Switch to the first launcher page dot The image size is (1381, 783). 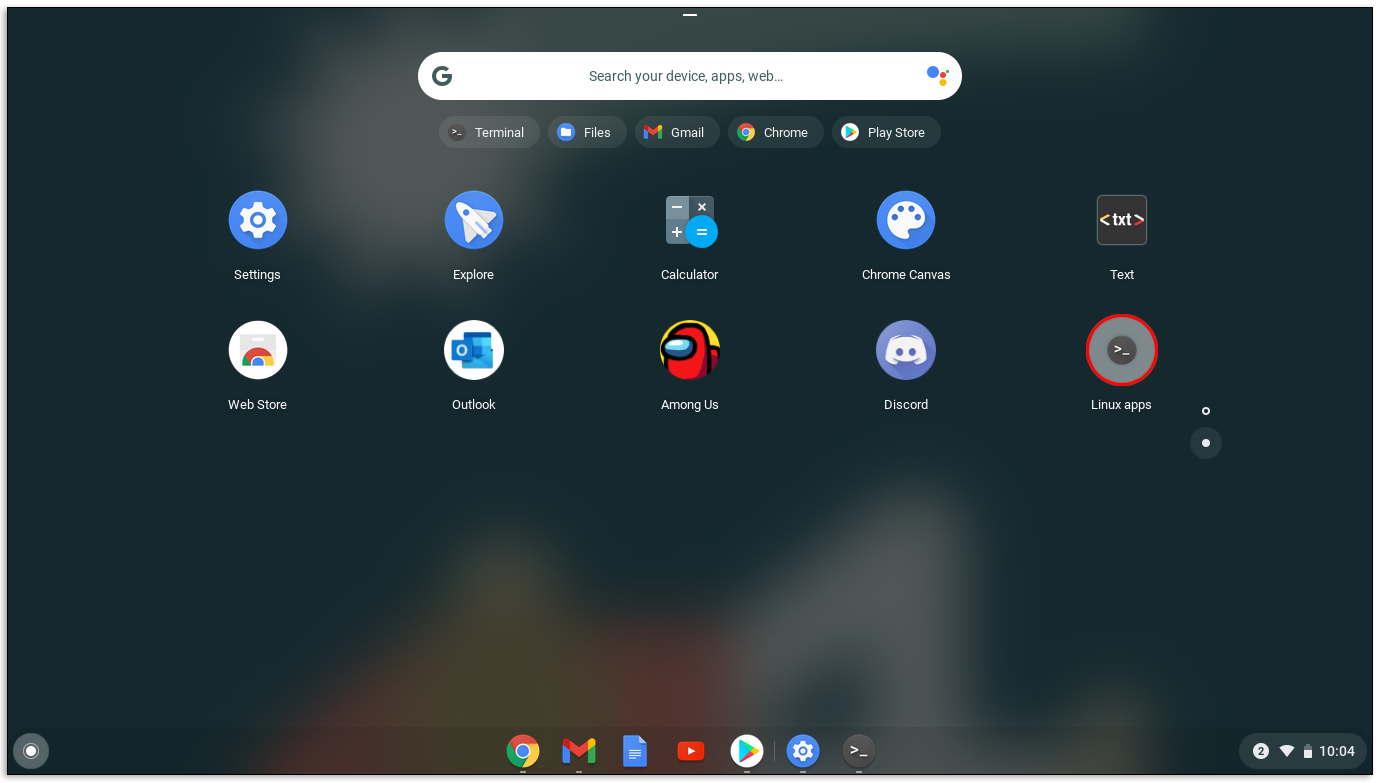1206,411
